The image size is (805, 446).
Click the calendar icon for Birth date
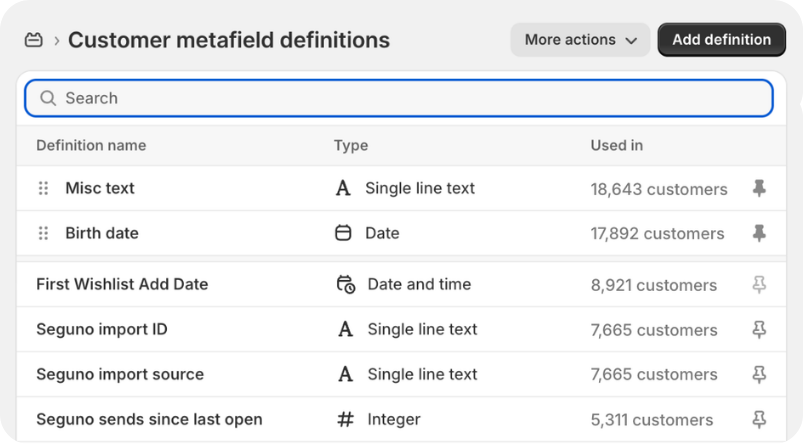pos(343,233)
